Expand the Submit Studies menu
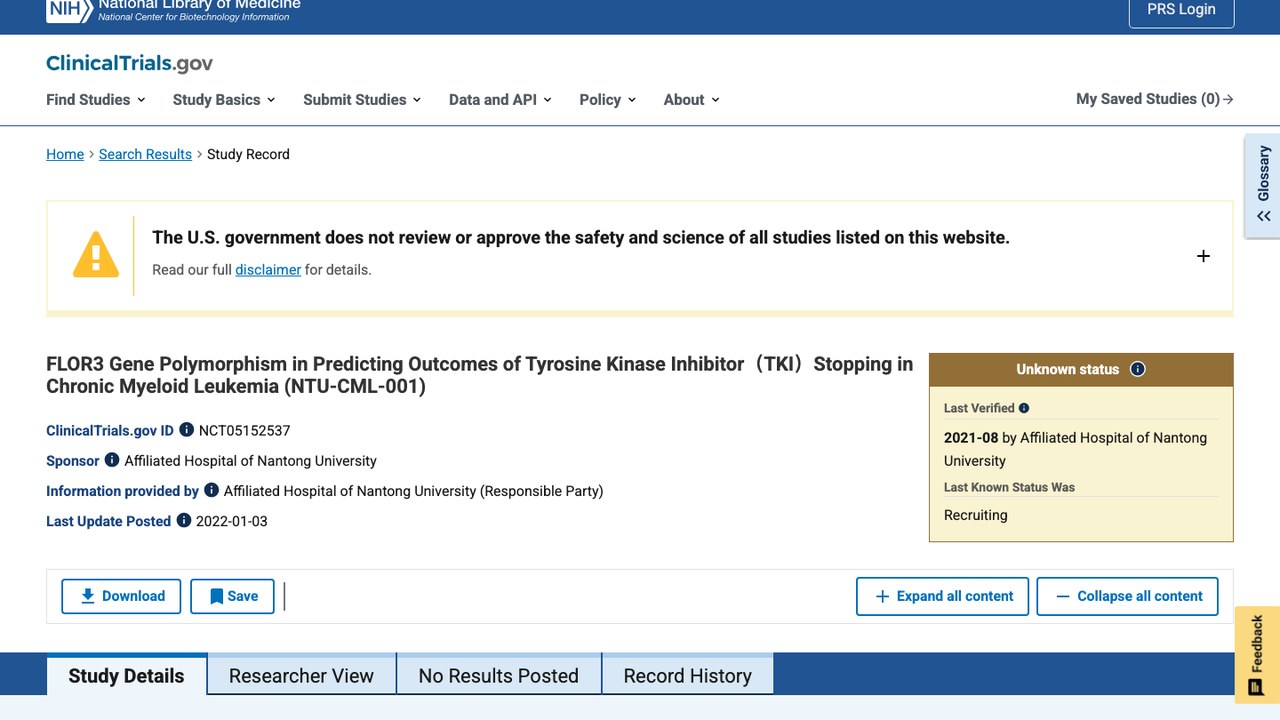Image resolution: width=1280 pixels, height=720 pixels. pos(362,99)
